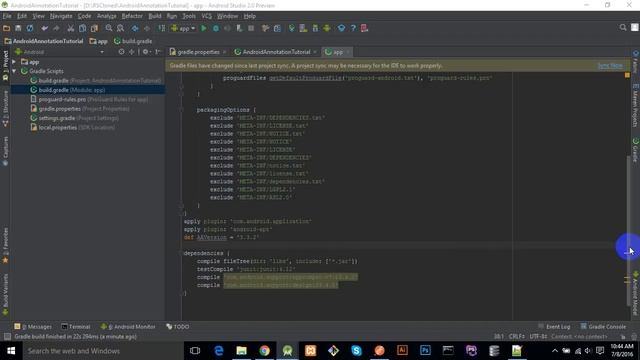Click the Hide project panel icon
640x360 pixels.
coord(158,52)
